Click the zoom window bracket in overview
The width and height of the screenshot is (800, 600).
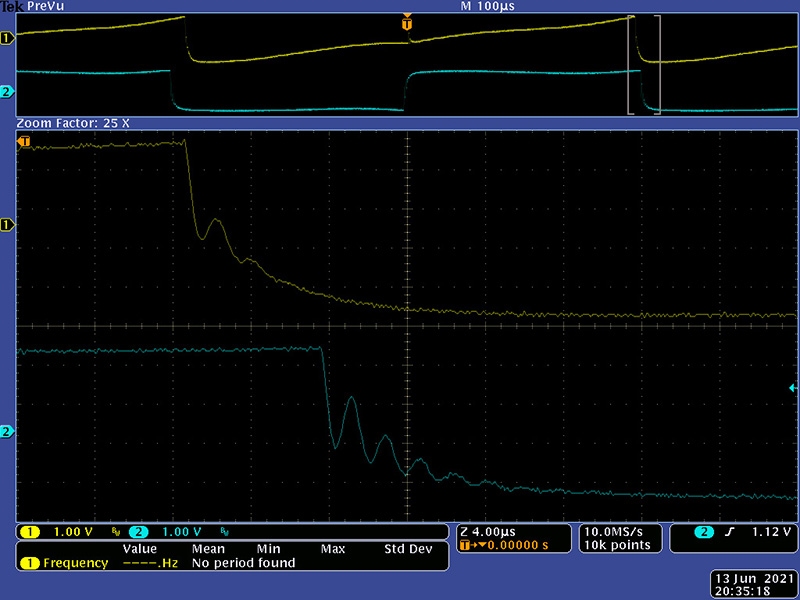(x=645, y=65)
